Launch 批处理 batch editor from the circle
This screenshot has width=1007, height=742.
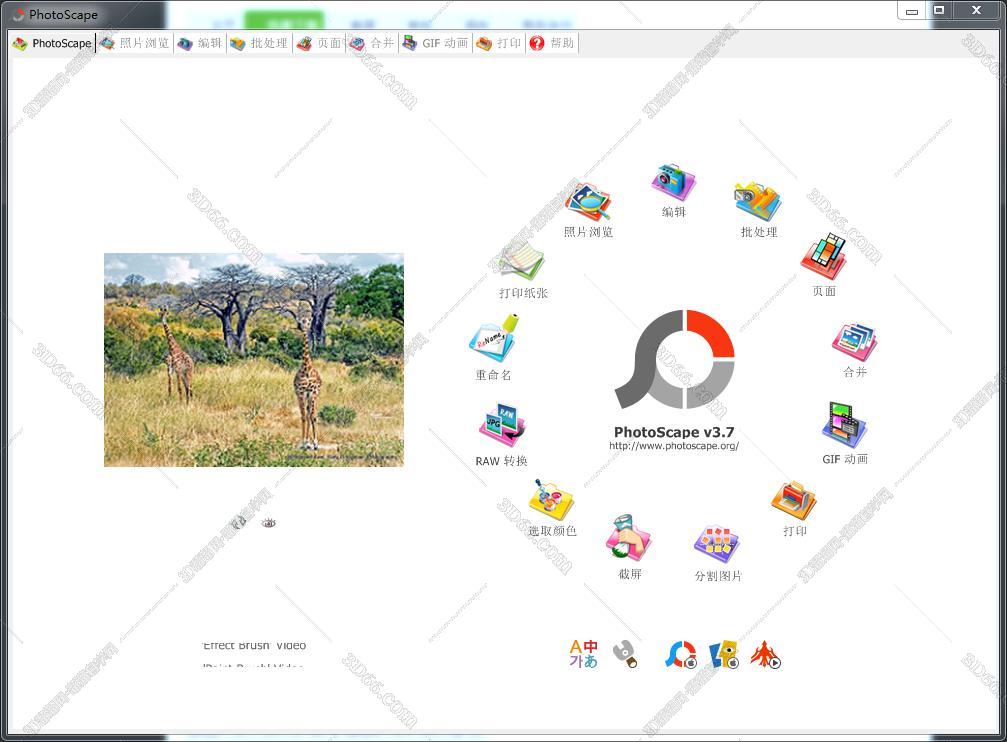757,203
